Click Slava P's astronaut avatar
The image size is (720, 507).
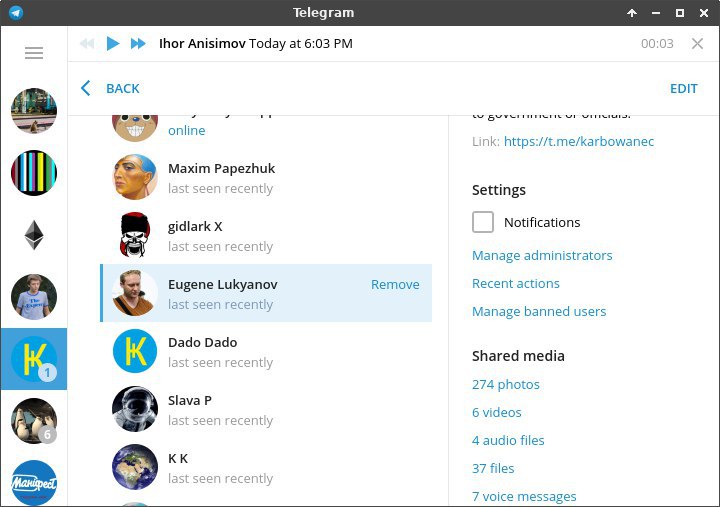coord(135,409)
